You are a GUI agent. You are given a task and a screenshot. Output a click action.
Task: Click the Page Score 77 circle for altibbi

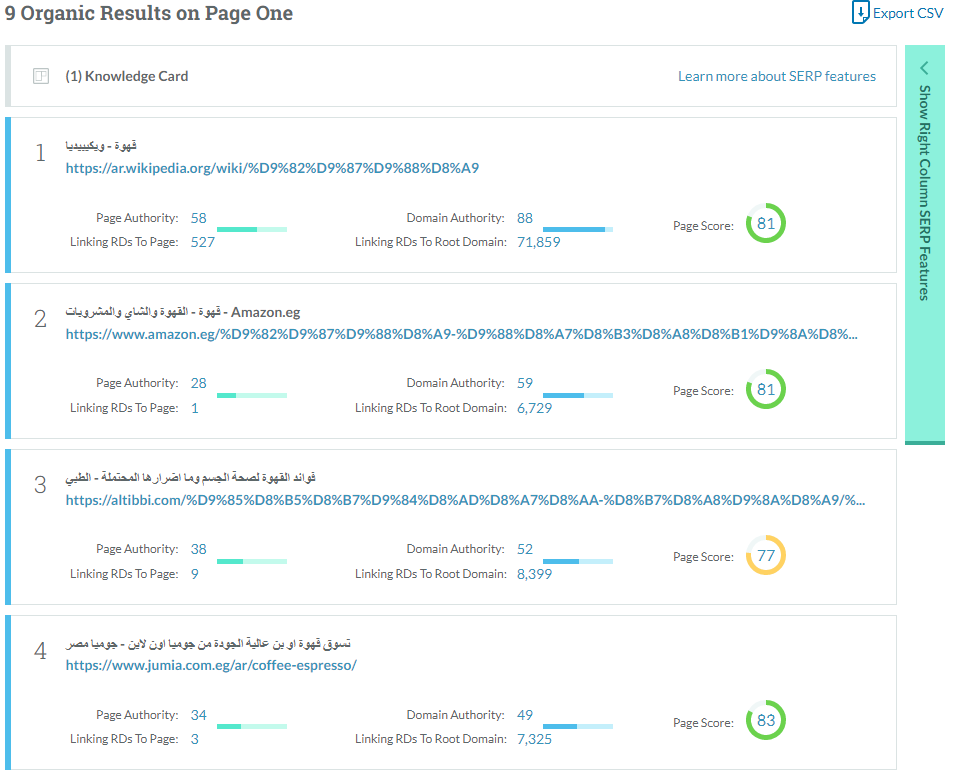[766, 556]
